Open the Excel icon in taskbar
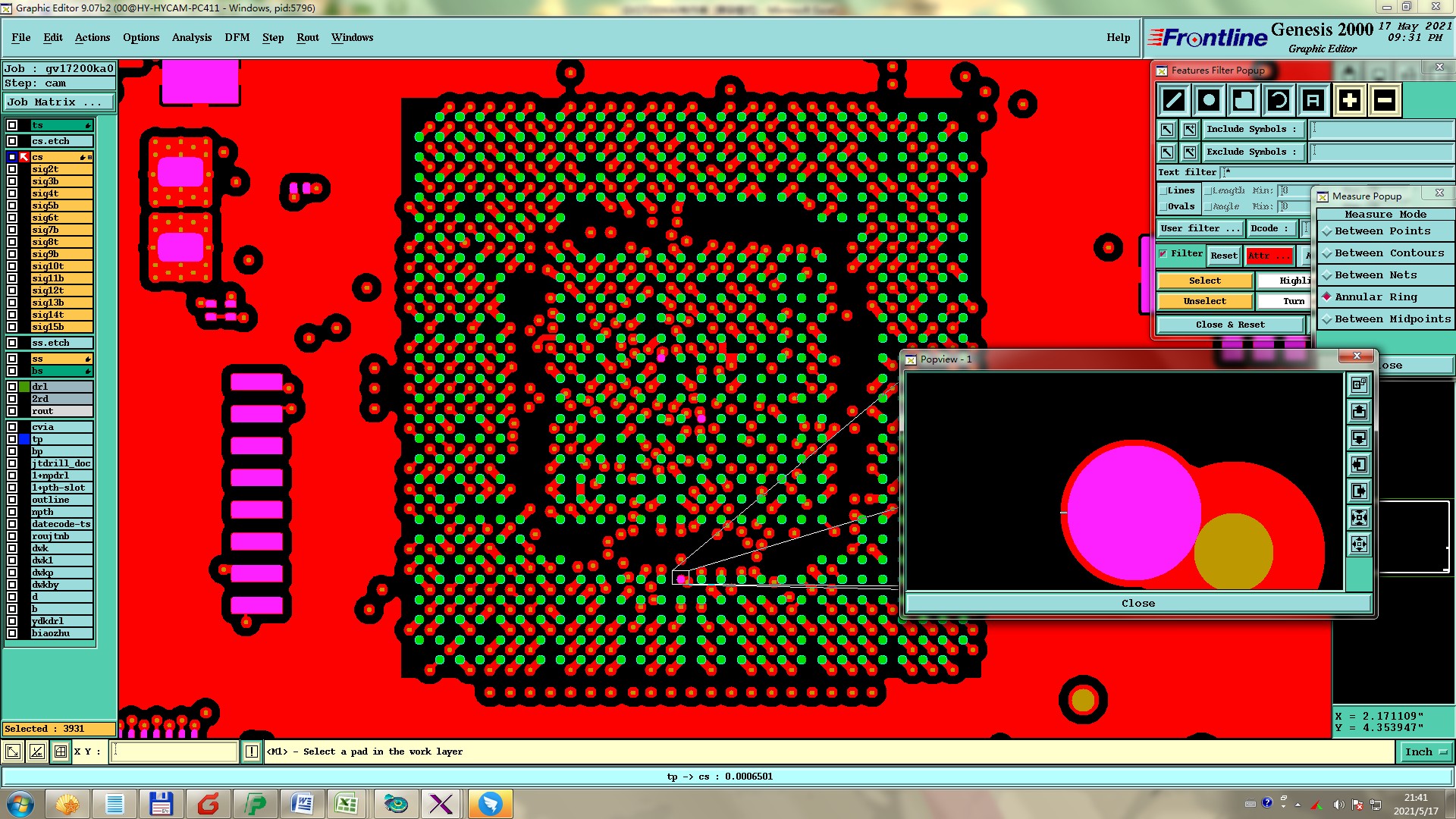Viewport: 1456px width, 819px height. (x=347, y=803)
